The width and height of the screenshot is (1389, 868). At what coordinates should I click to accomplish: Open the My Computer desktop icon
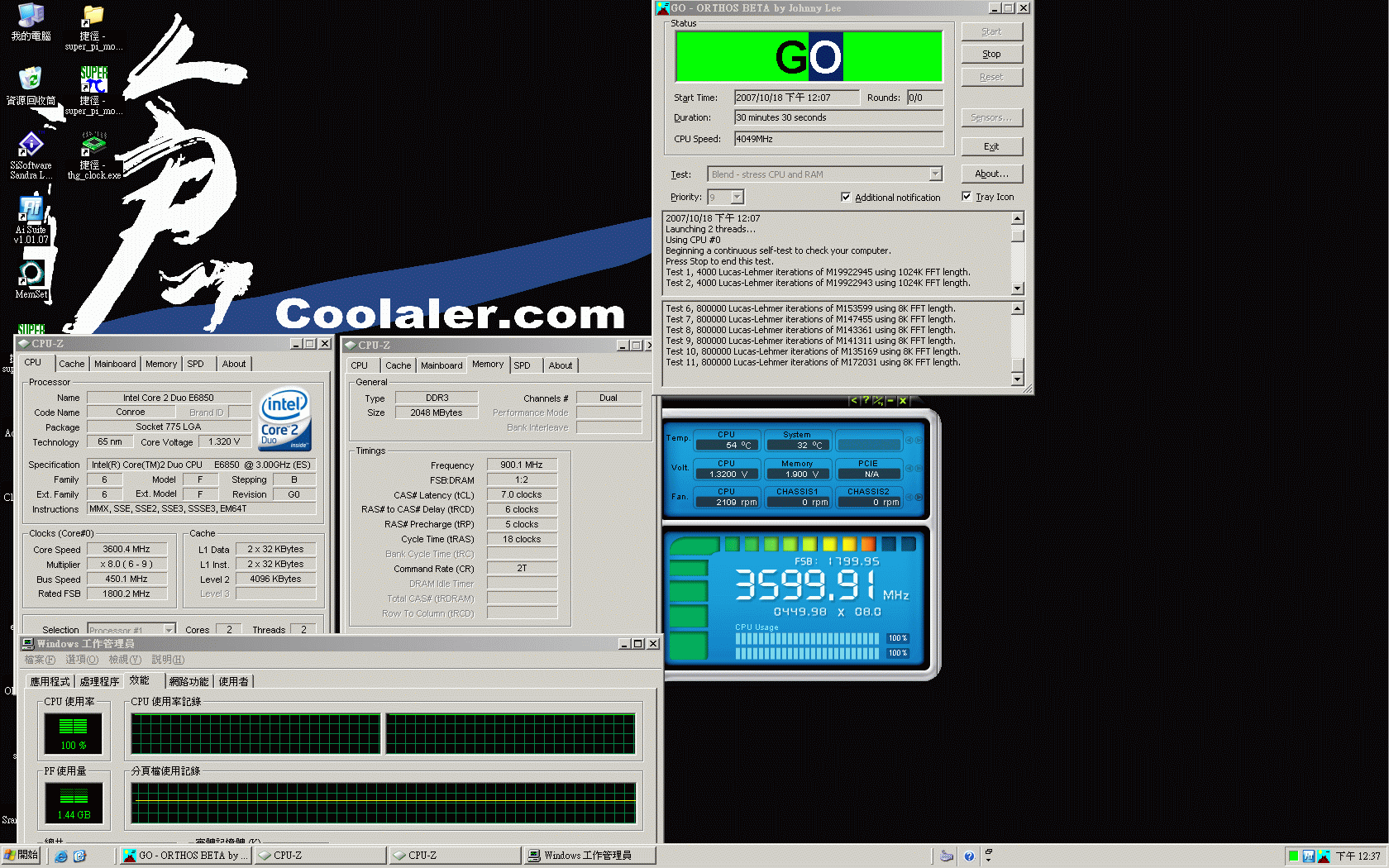click(31, 22)
